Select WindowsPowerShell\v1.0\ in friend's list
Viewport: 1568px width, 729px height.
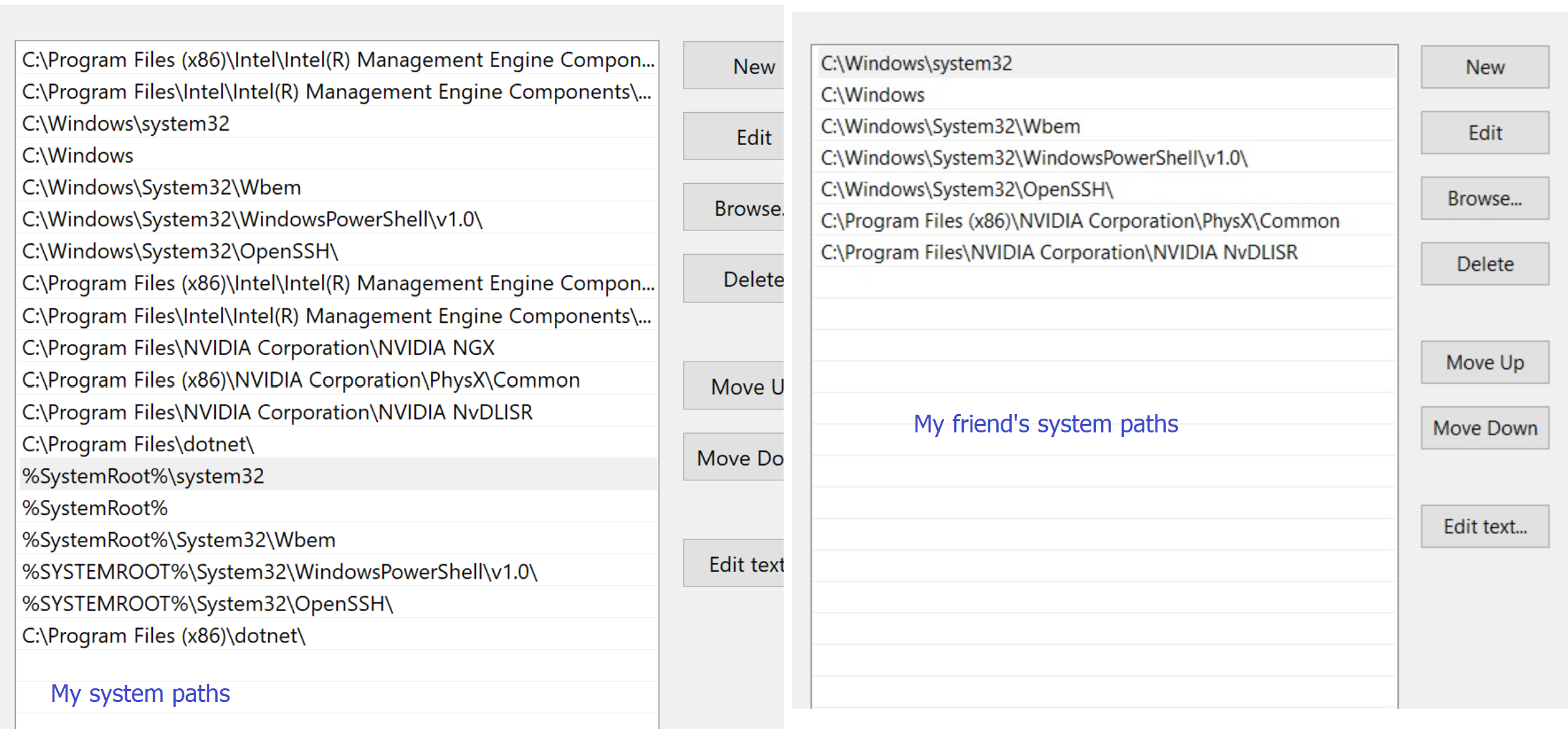click(x=1034, y=157)
